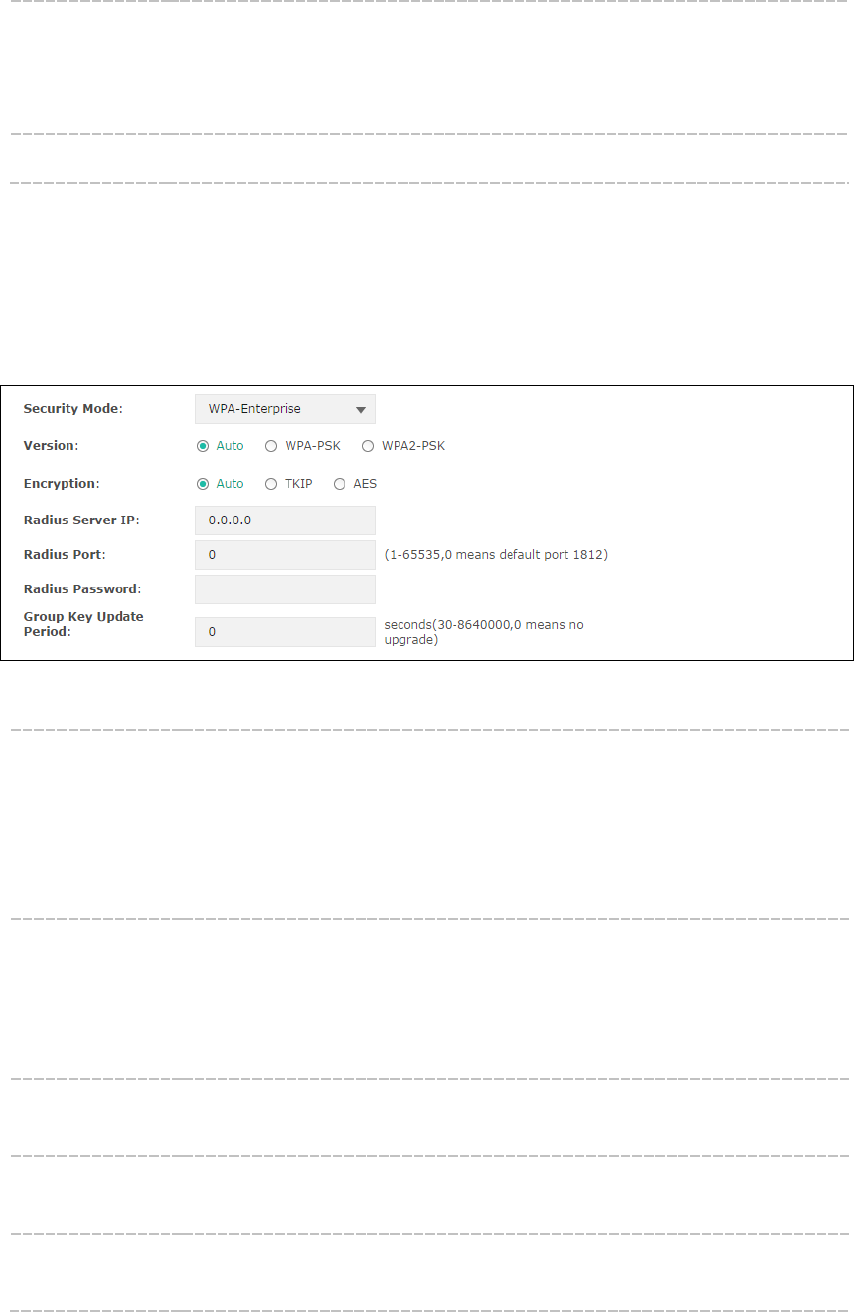
Task: Choose the WPA-PSK version radio button
Action: pos(271,446)
